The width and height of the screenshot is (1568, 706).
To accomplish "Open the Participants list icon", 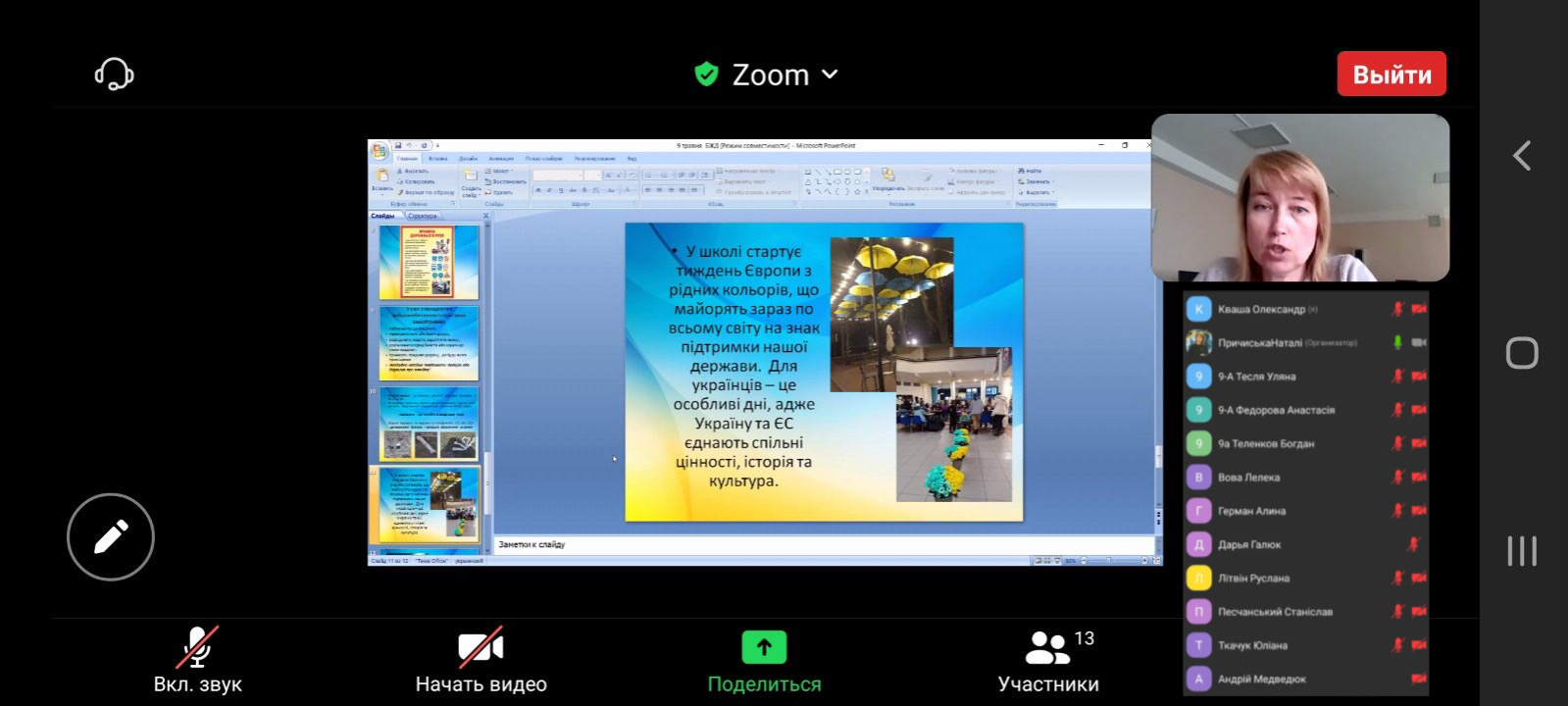I will tap(1047, 647).
